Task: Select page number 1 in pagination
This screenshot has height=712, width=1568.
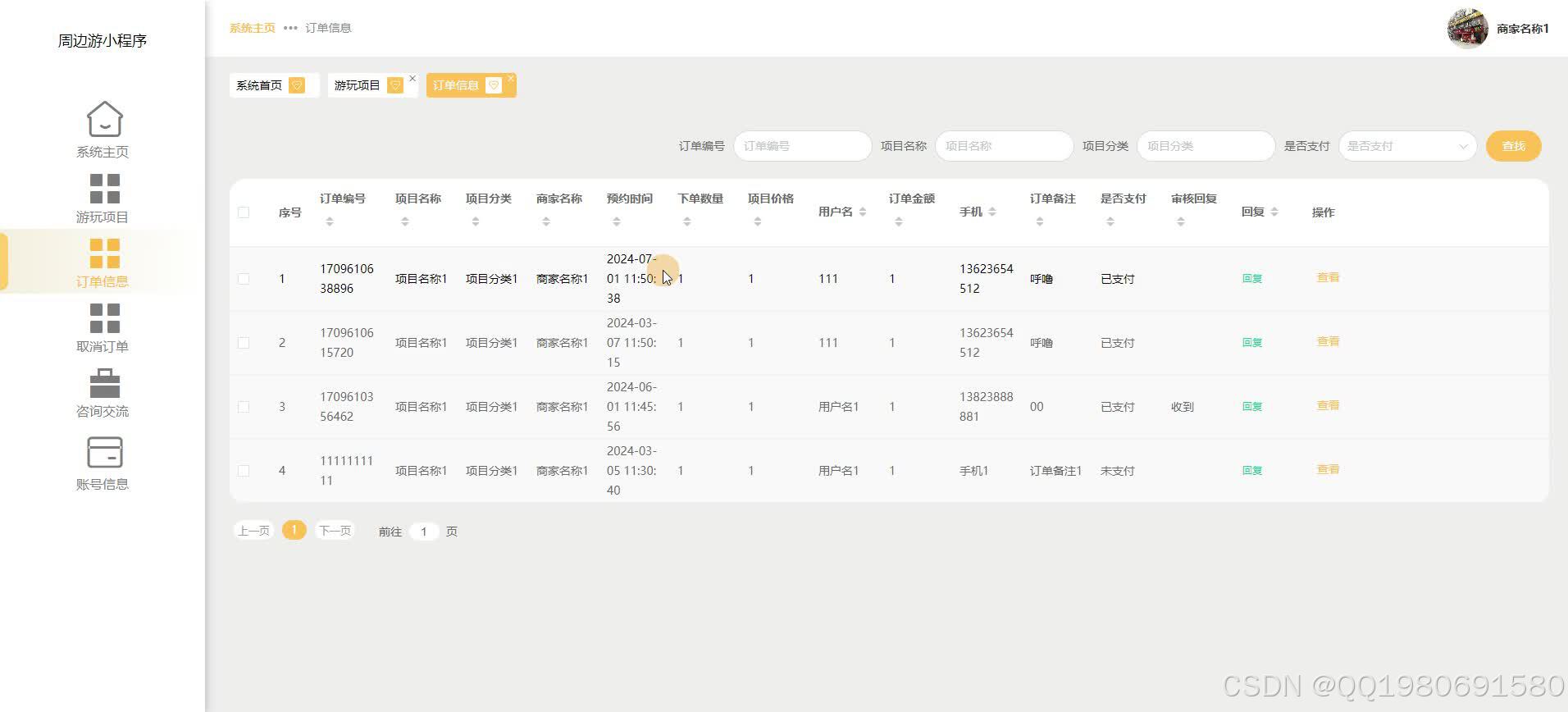Action: pyautogui.click(x=294, y=530)
